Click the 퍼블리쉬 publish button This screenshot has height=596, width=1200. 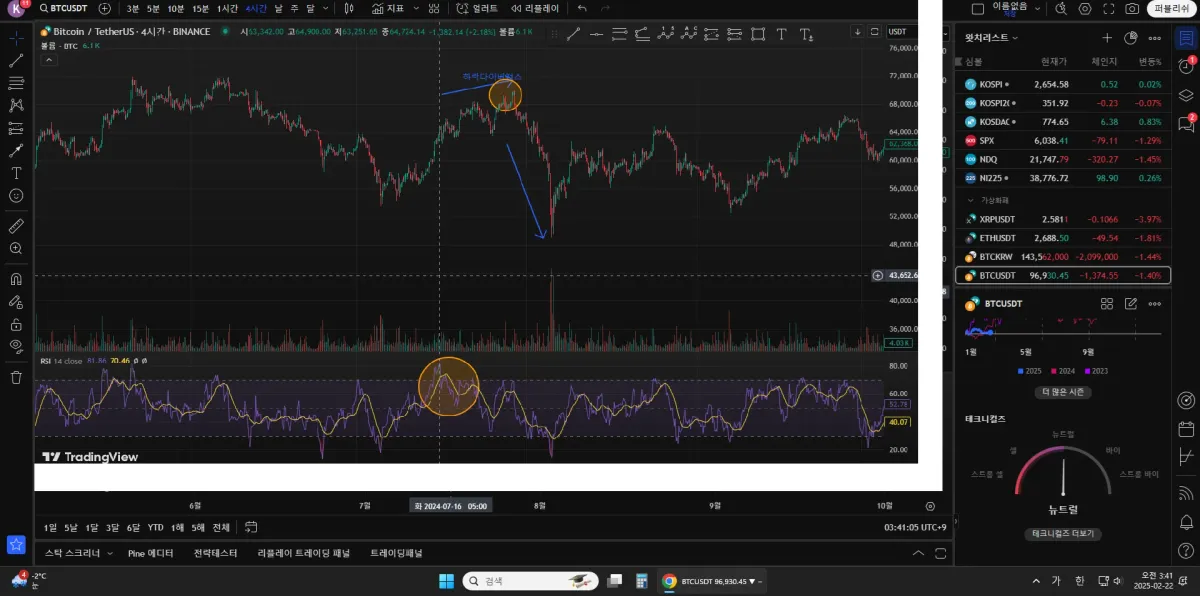tap(1170, 8)
